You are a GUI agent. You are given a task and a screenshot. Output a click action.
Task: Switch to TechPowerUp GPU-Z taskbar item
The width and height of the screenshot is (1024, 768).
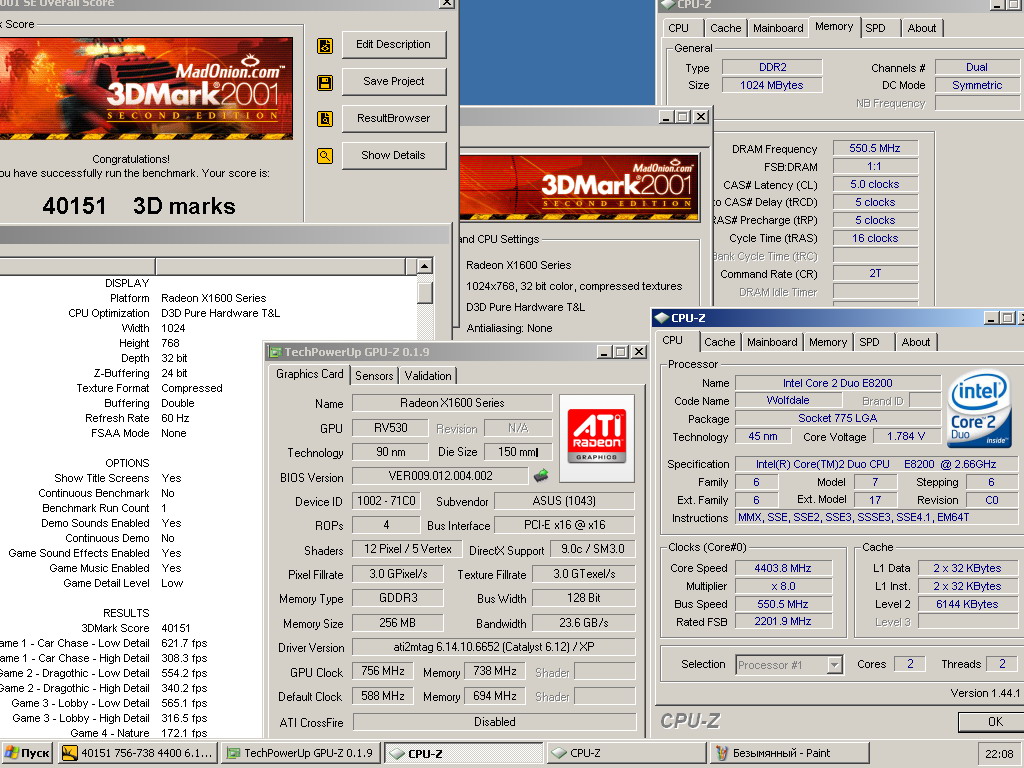point(300,753)
